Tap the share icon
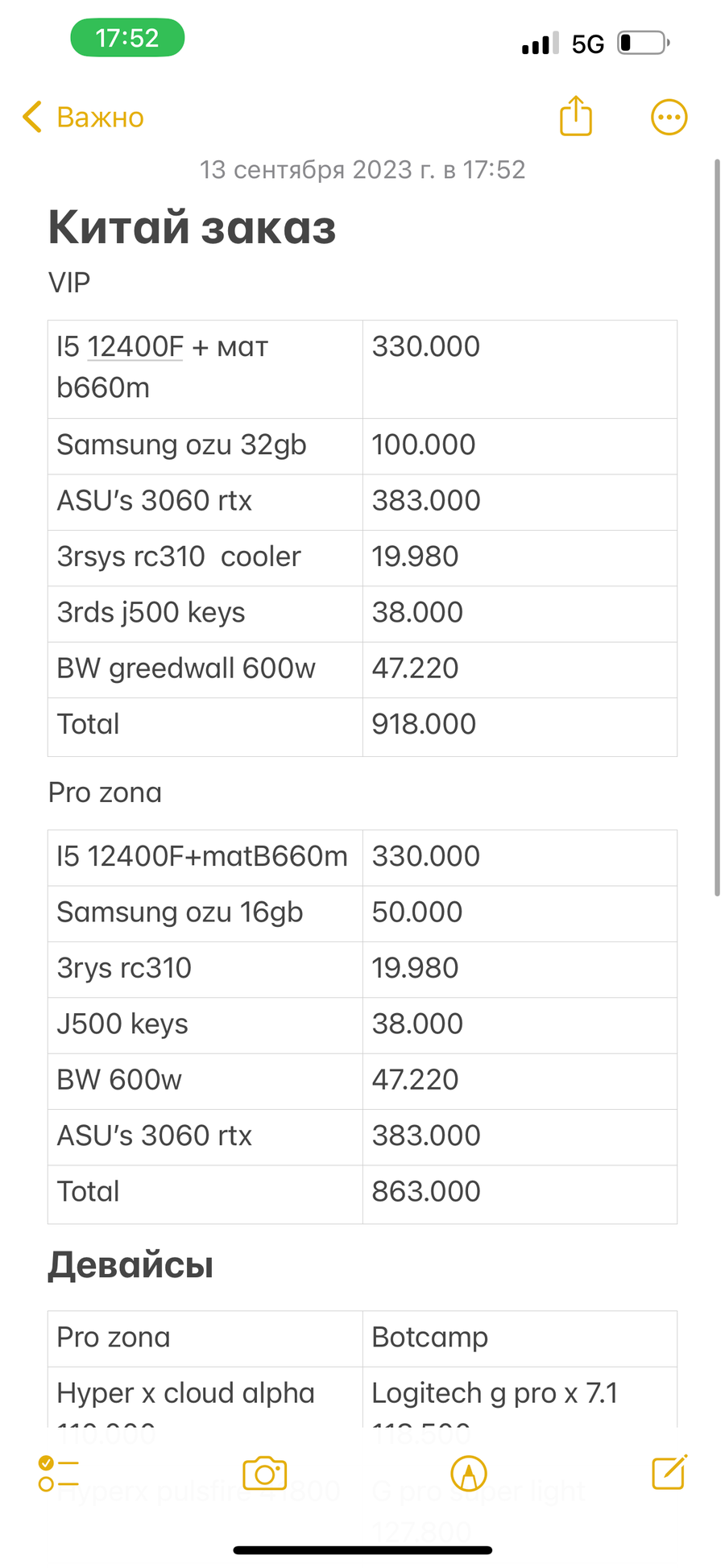Viewport: 725px width, 1568px height. pyautogui.click(x=575, y=116)
